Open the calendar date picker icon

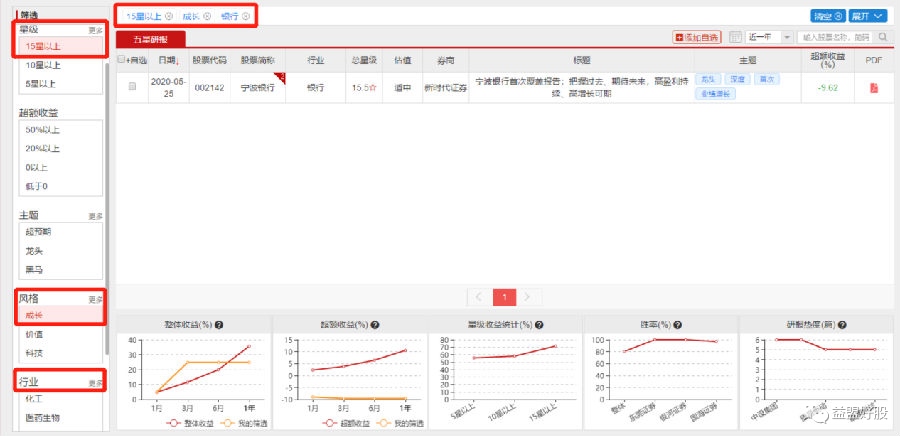(x=736, y=37)
